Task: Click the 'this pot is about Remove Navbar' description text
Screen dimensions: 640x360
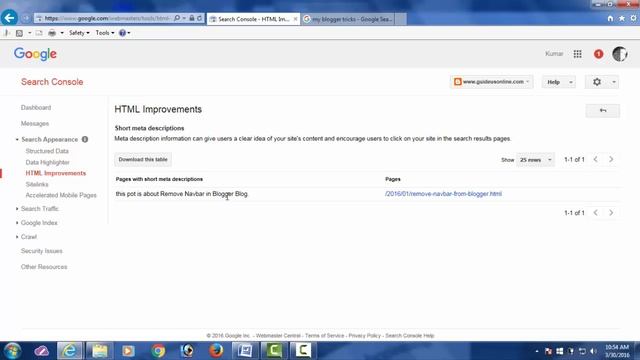Action: click(182, 194)
